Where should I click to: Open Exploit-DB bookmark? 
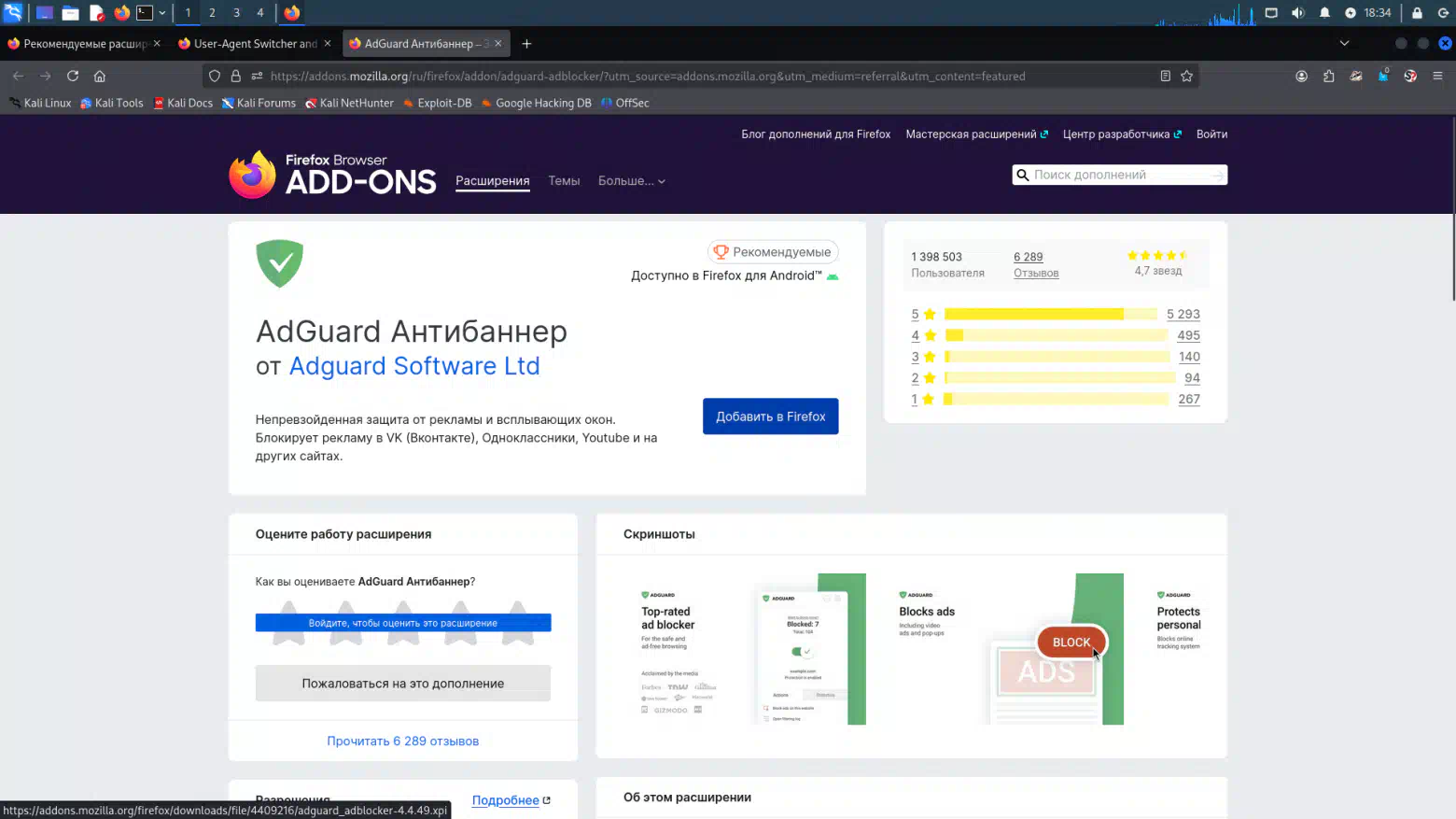438,103
